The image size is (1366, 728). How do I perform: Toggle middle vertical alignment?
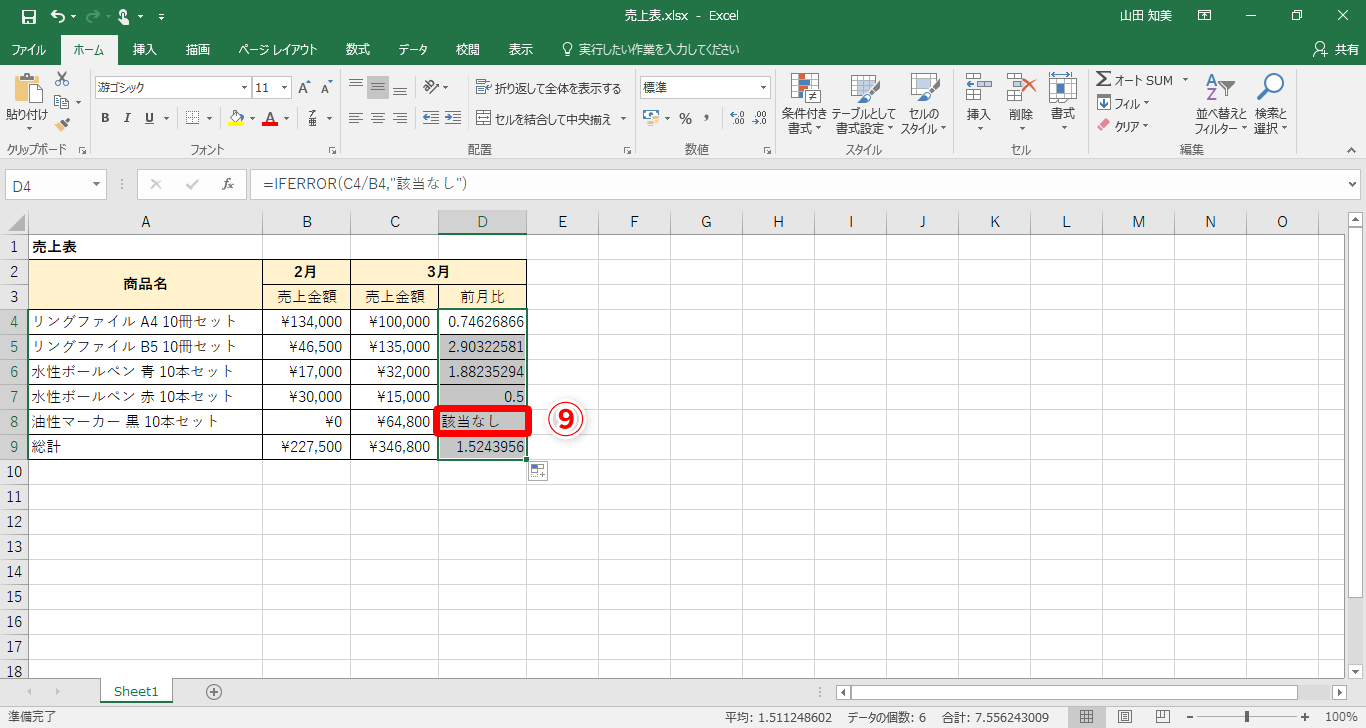point(378,88)
